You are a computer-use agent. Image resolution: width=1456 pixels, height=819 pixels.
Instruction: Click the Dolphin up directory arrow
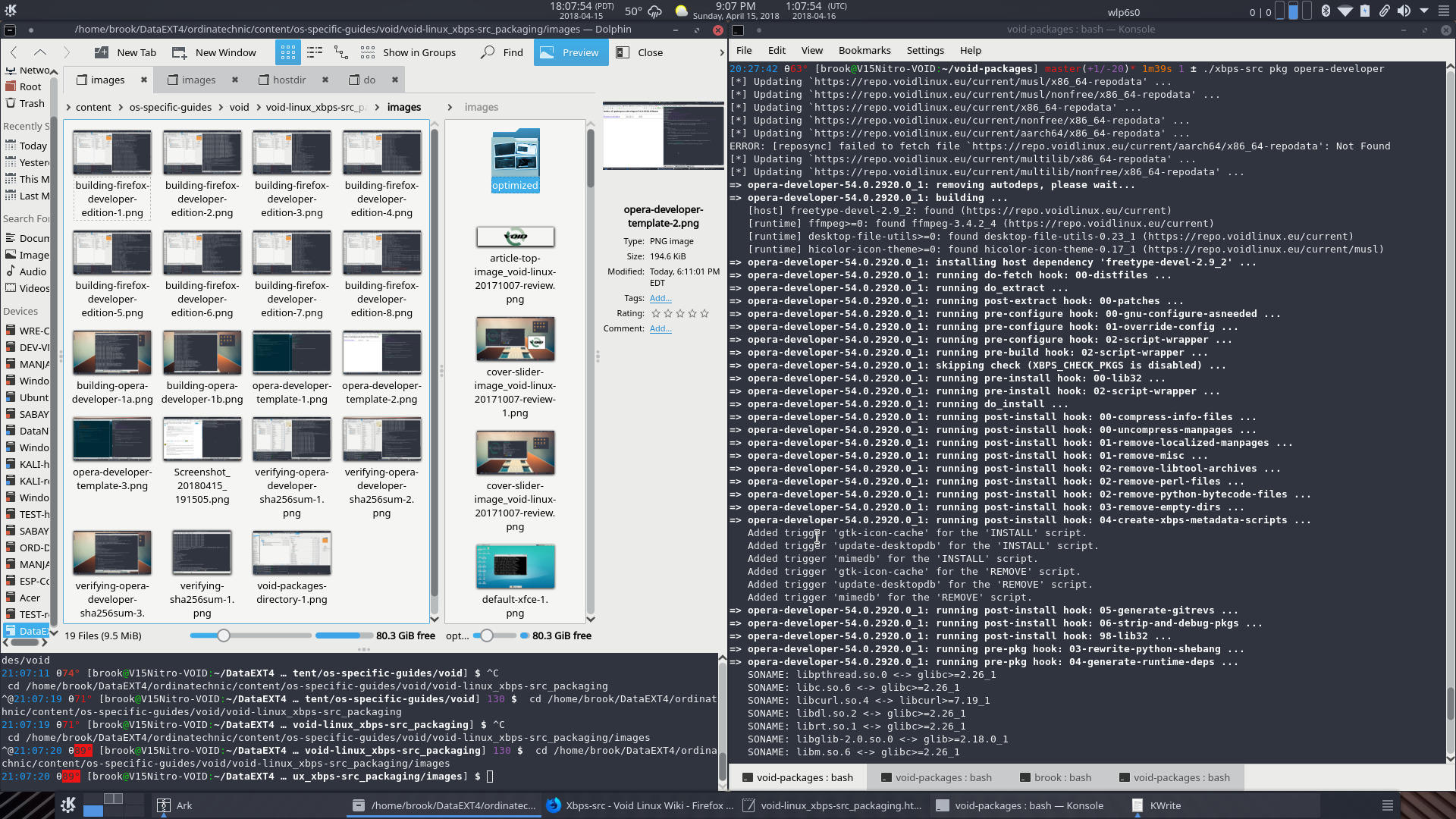click(x=40, y=52)
